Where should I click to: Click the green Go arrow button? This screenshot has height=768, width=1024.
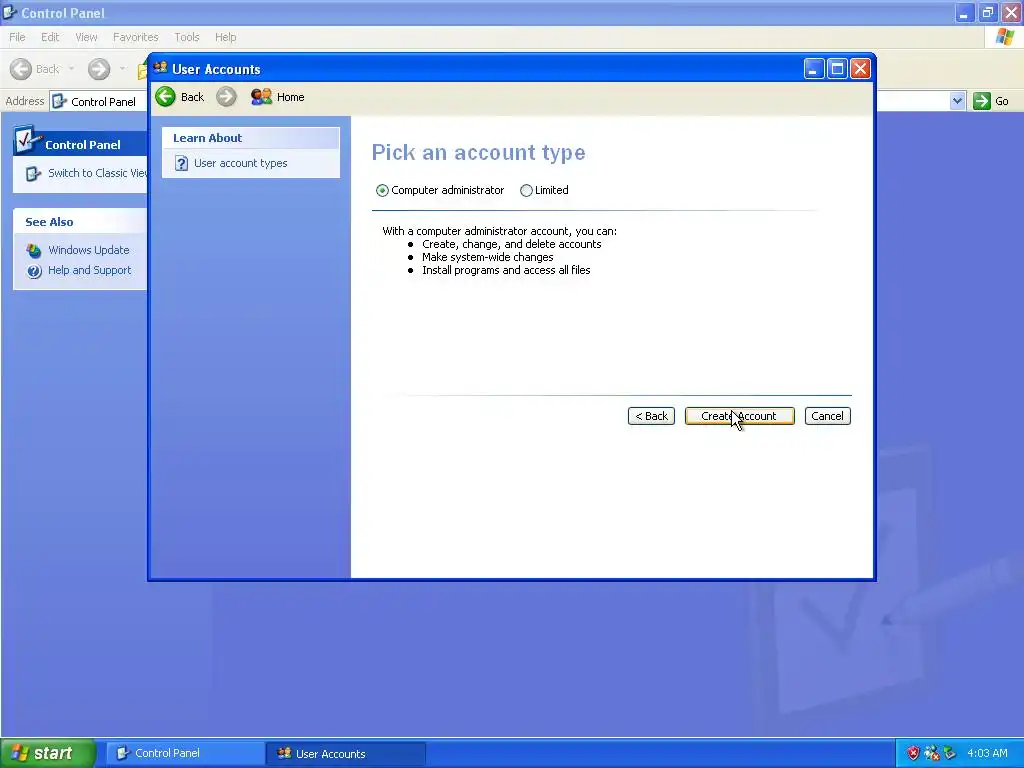[982, 101]
